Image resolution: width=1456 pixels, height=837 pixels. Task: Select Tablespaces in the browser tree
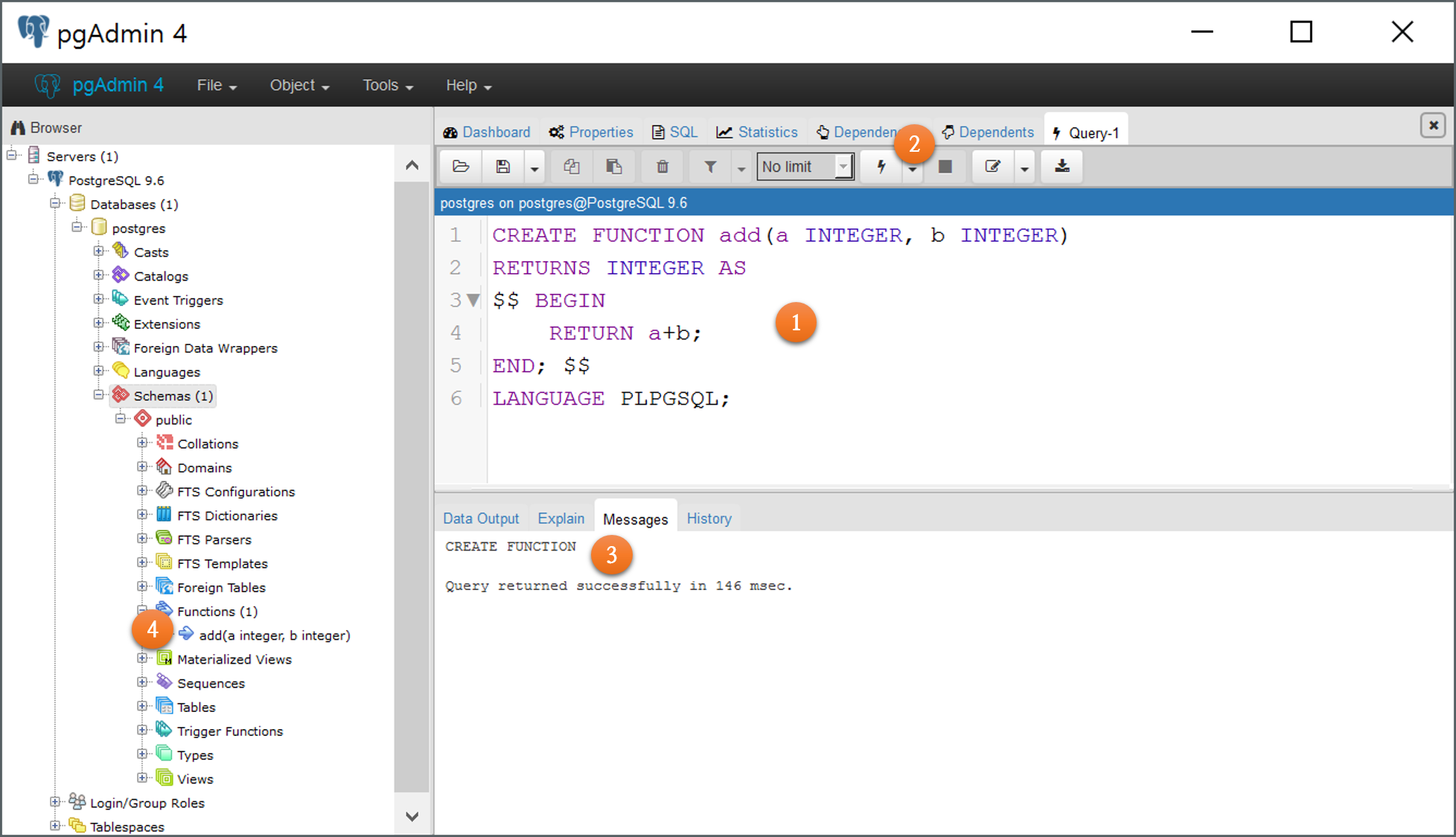127,827
